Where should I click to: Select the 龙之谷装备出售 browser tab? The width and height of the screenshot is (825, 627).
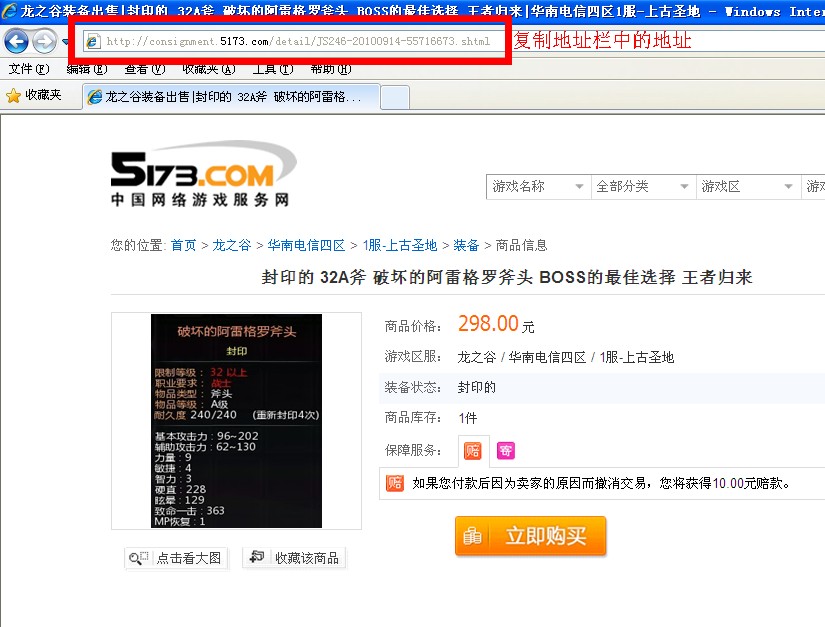[231, 97]
